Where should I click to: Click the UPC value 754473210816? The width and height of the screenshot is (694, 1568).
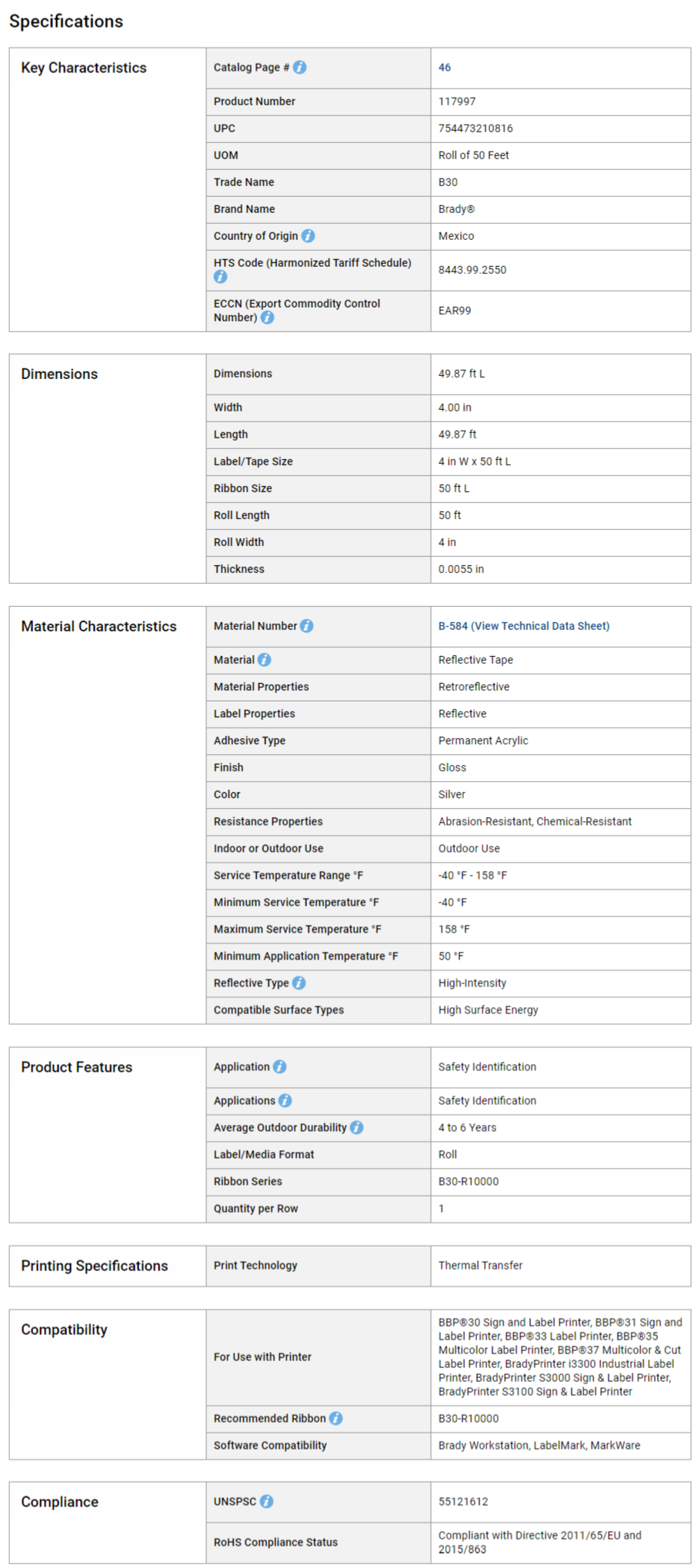(x=475, y=128)
